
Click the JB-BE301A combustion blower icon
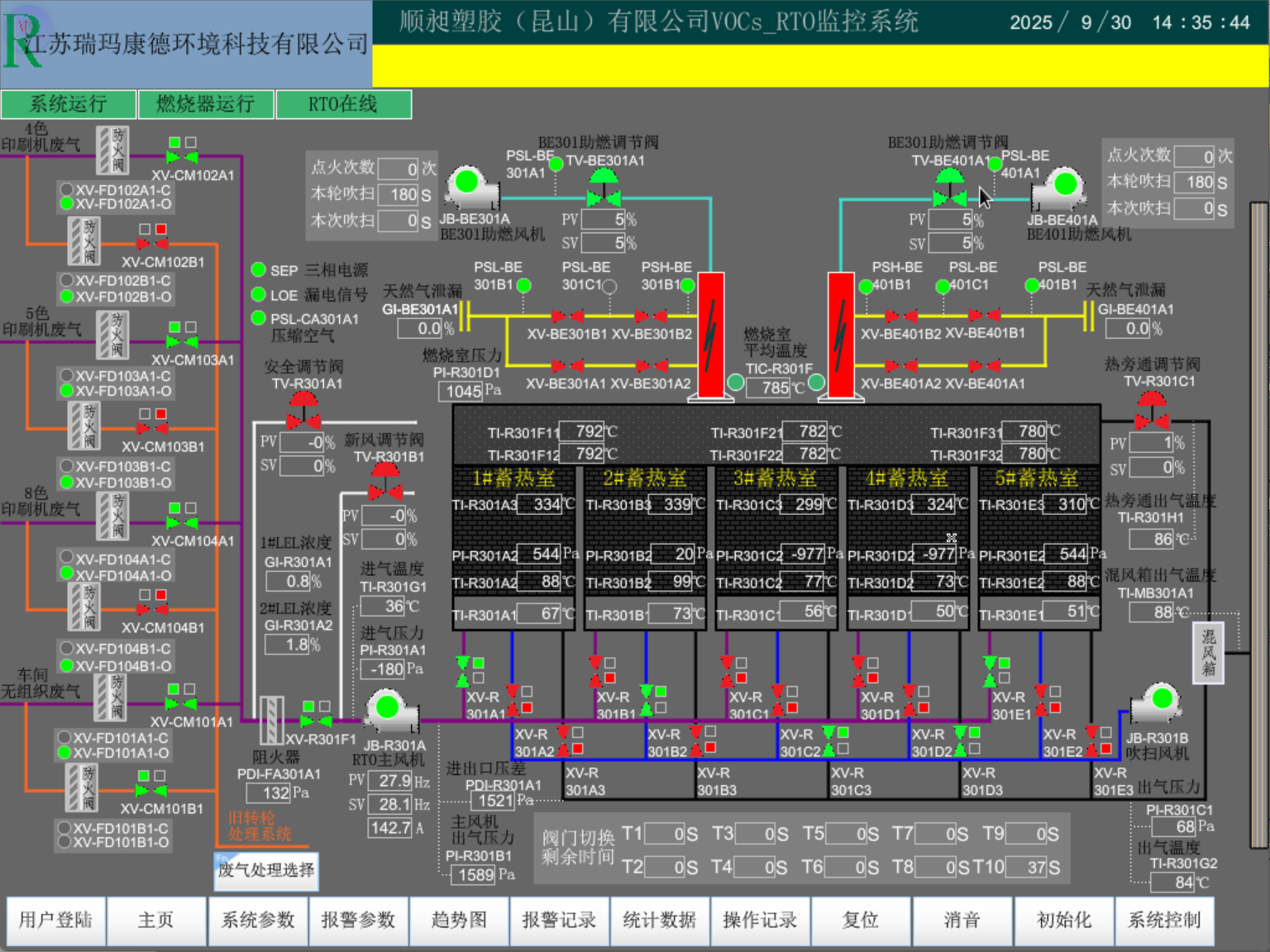pyautogui.click(x=470, y=185)
